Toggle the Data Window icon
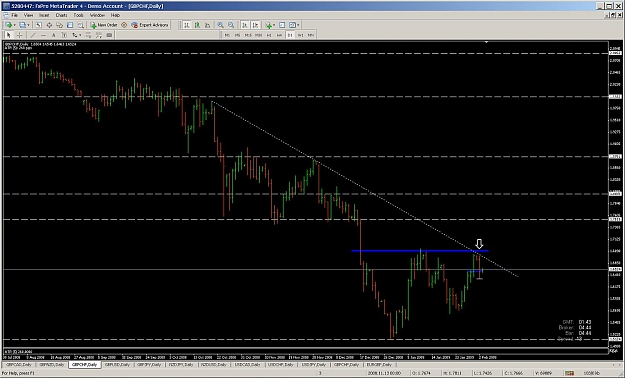 point(49,25)
